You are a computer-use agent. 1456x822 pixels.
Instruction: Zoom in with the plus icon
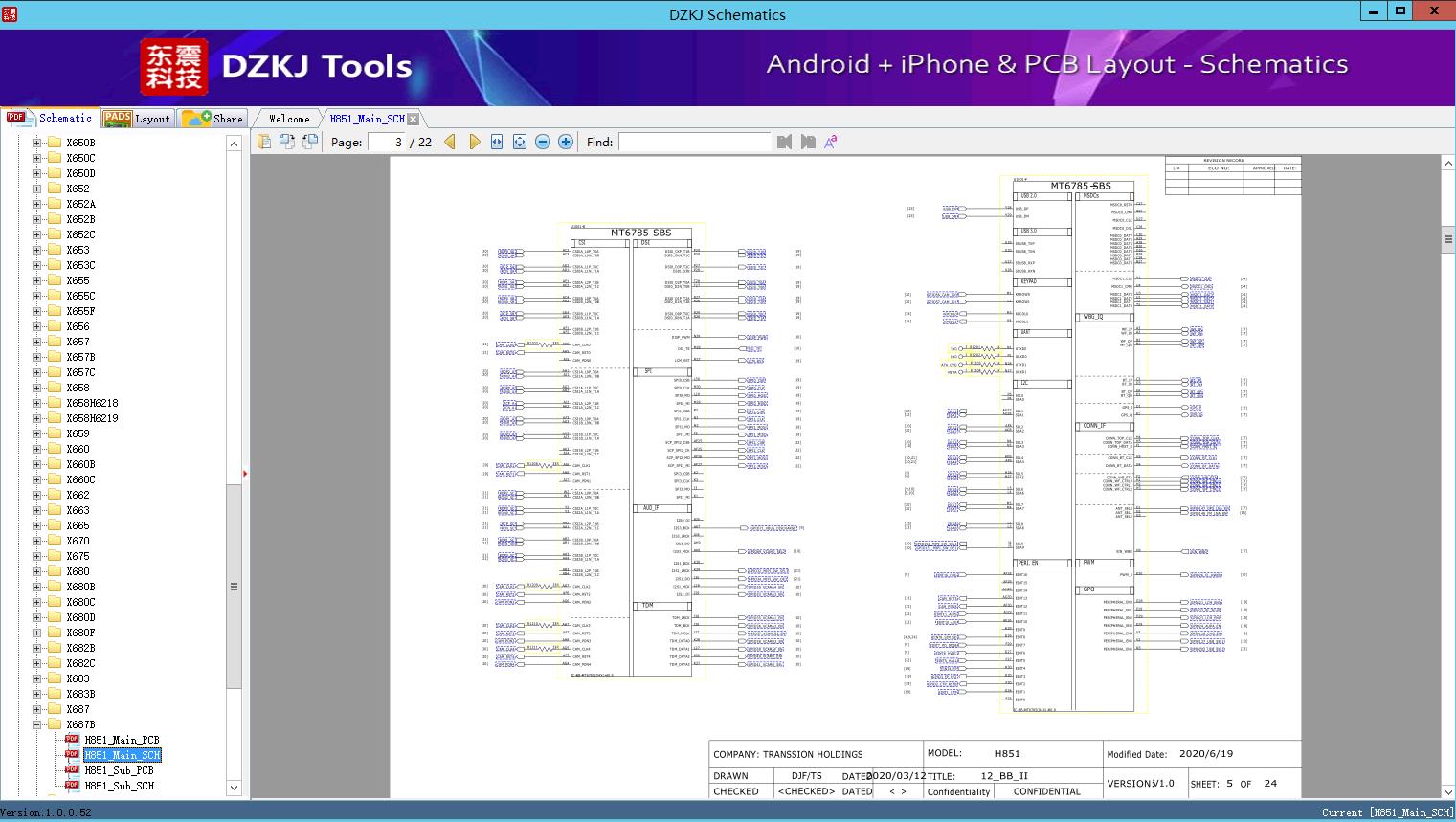point(566,142)
